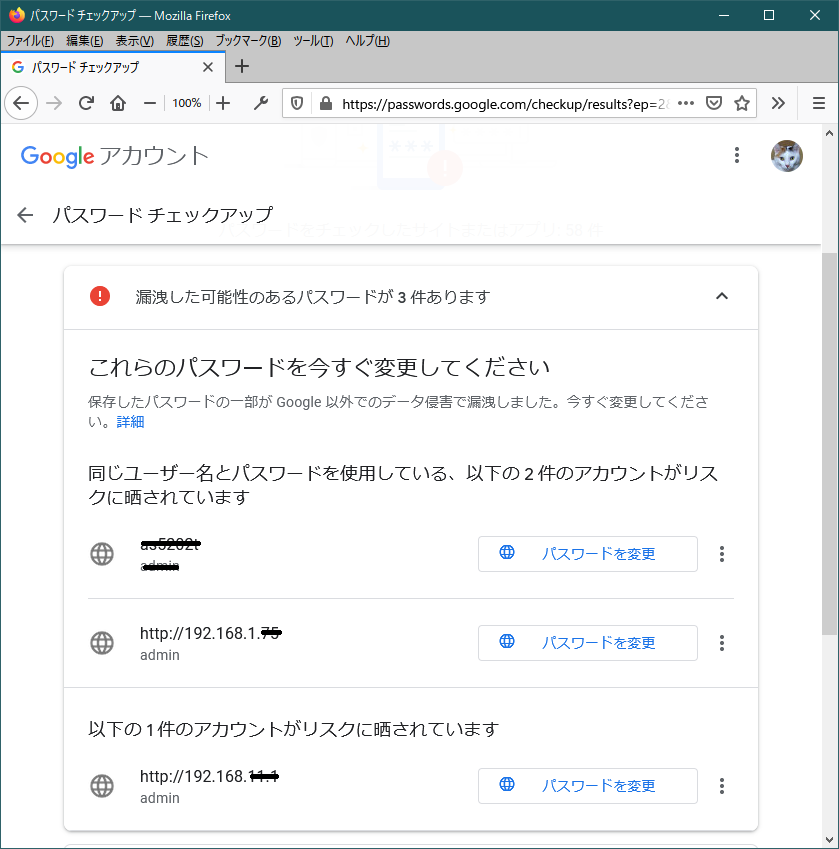Go back from パスワード チェックアップ page arrow
Screen dimensions: 839x849
25,215
